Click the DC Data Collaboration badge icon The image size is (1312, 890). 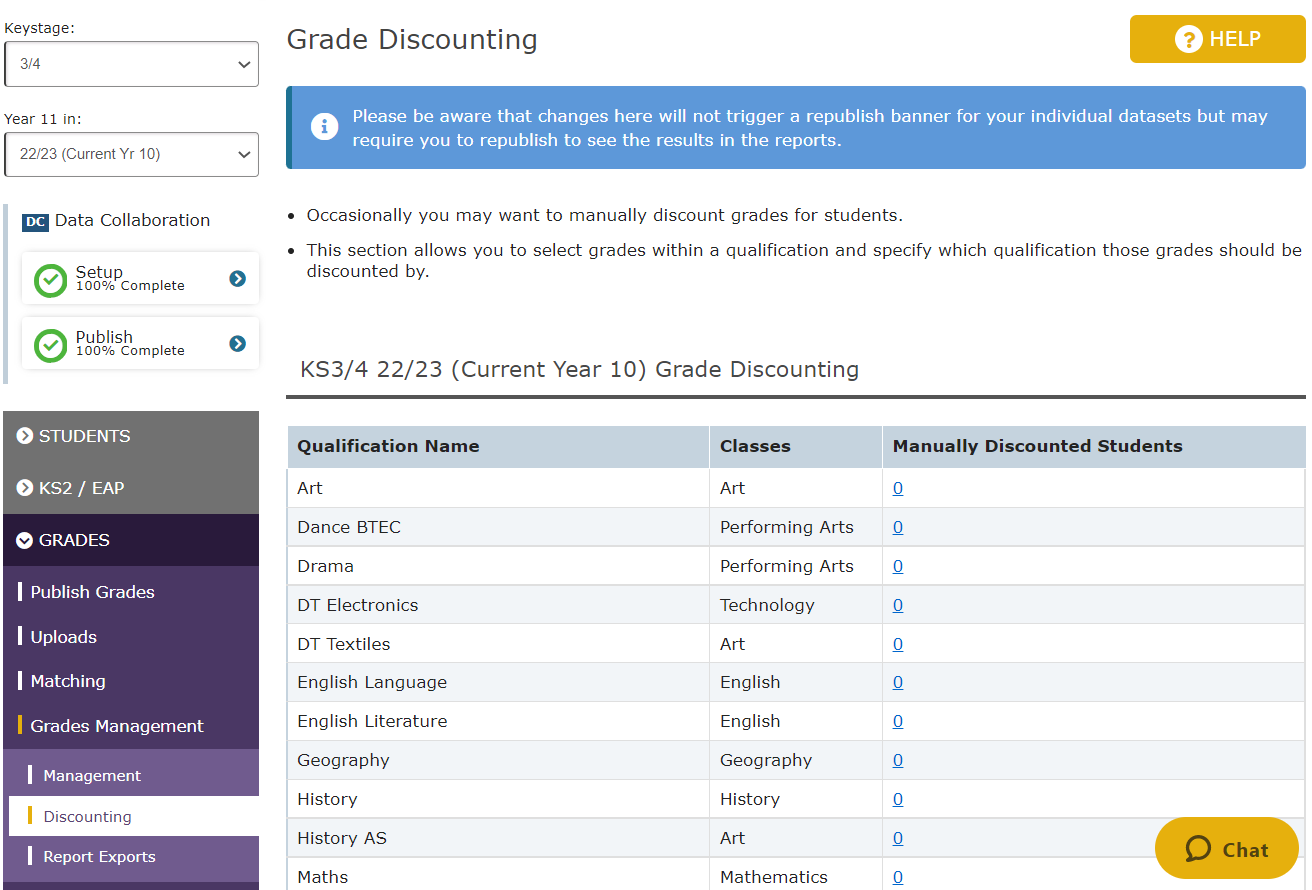(x=35, y=221)
